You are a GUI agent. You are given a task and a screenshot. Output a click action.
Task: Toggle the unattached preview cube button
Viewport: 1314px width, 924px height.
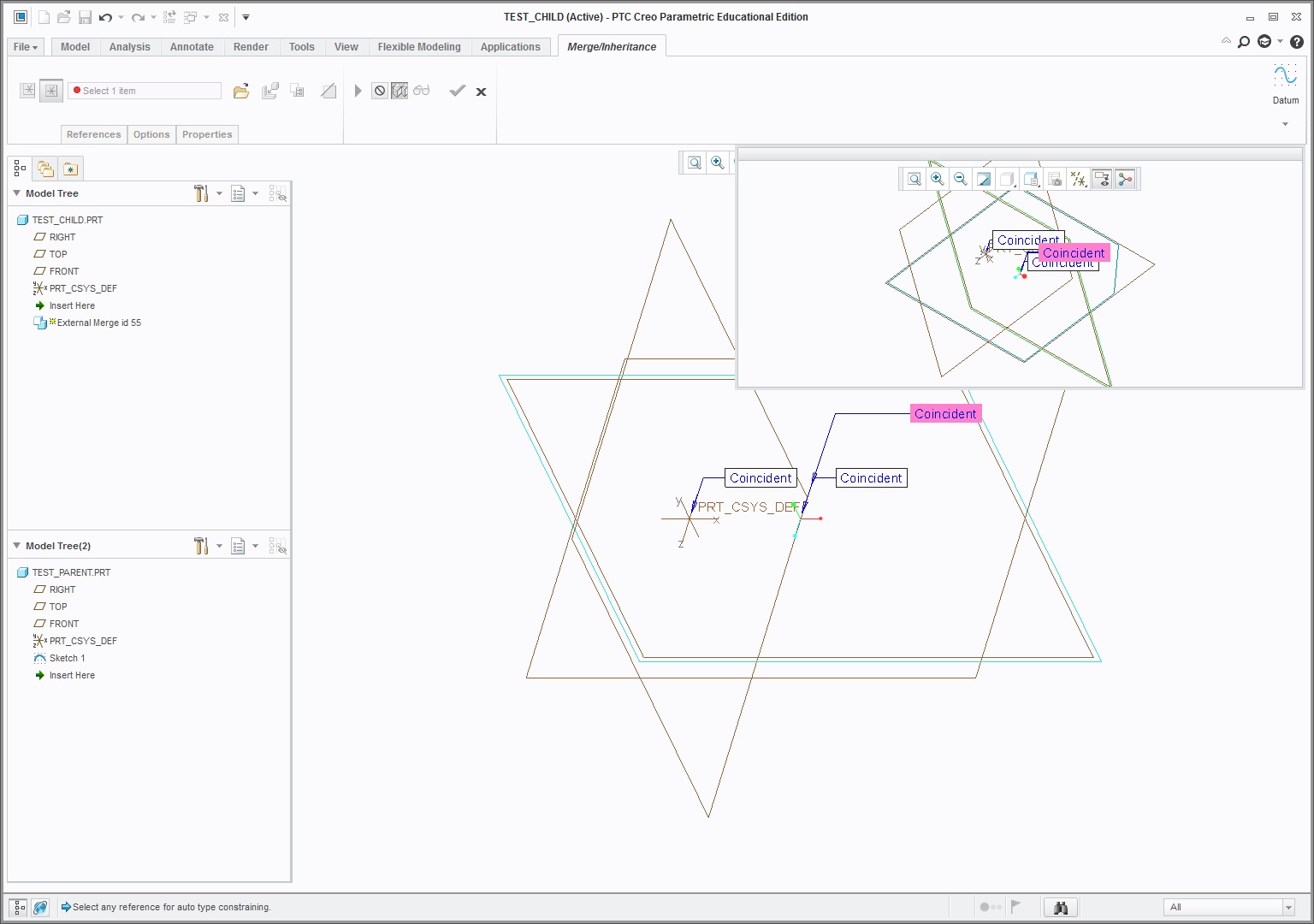click(400, 91)
